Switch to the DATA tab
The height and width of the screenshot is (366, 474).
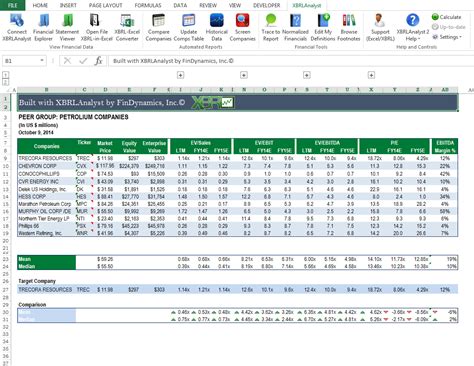[x=180, y=5]
